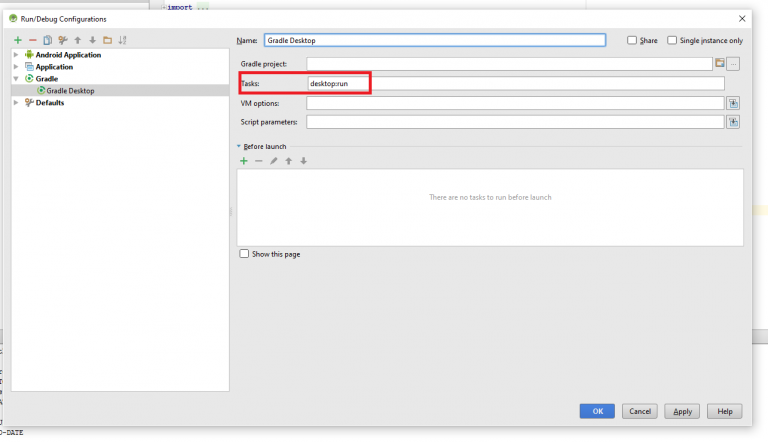This screenshot has width=768, height=442.
Task: Click the Apply button
Action: coord(682,411)
